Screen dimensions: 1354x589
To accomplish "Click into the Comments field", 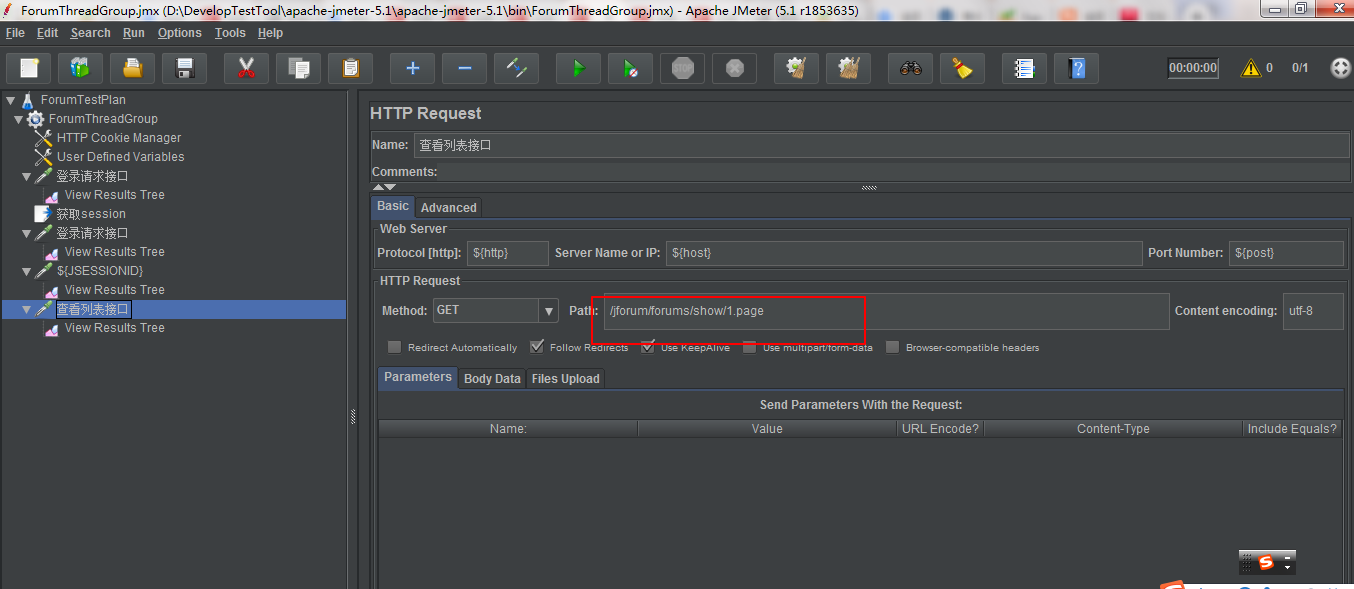I will (x=895, y=172).
